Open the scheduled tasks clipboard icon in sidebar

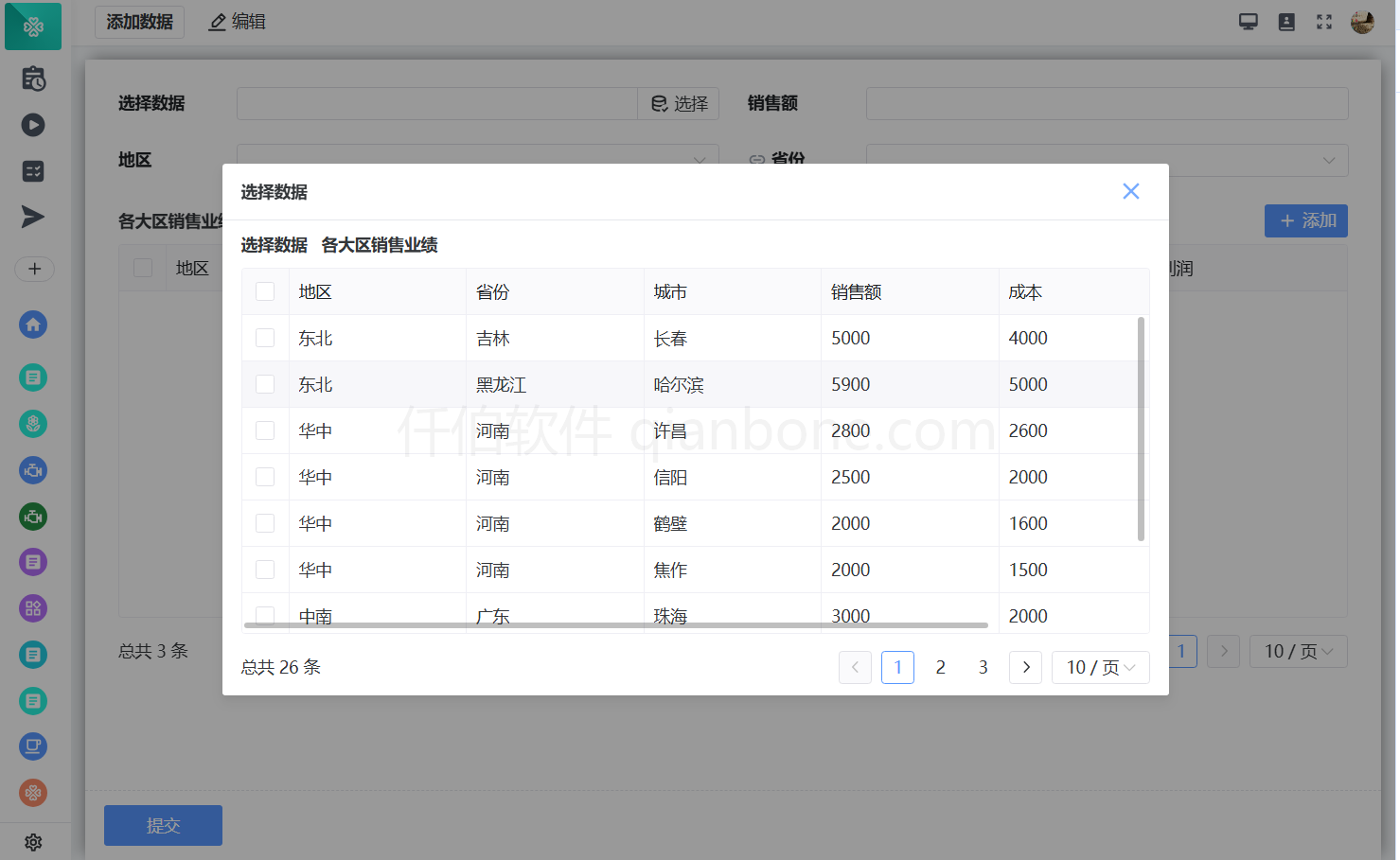coord(33,79)
